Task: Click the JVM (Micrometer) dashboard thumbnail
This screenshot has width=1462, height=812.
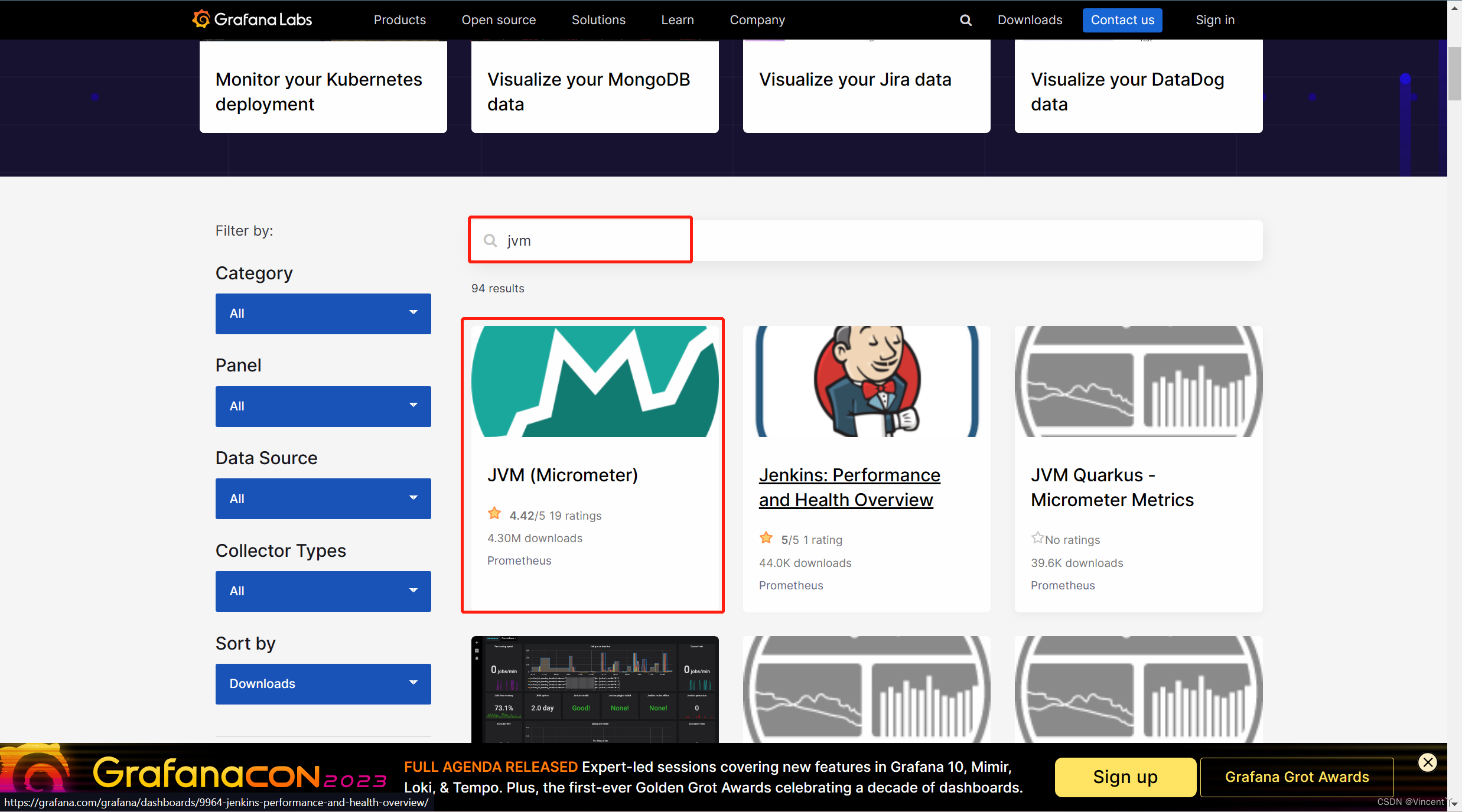Action: coord(595,381)
